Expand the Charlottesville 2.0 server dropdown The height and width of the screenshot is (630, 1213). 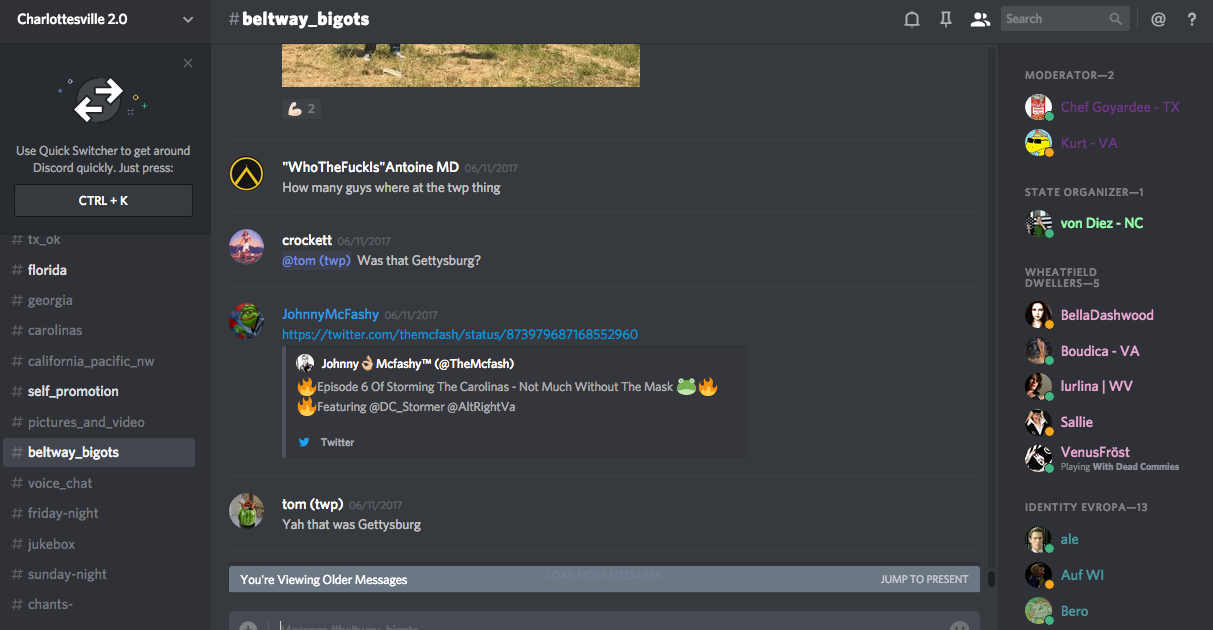coord(188,19)
